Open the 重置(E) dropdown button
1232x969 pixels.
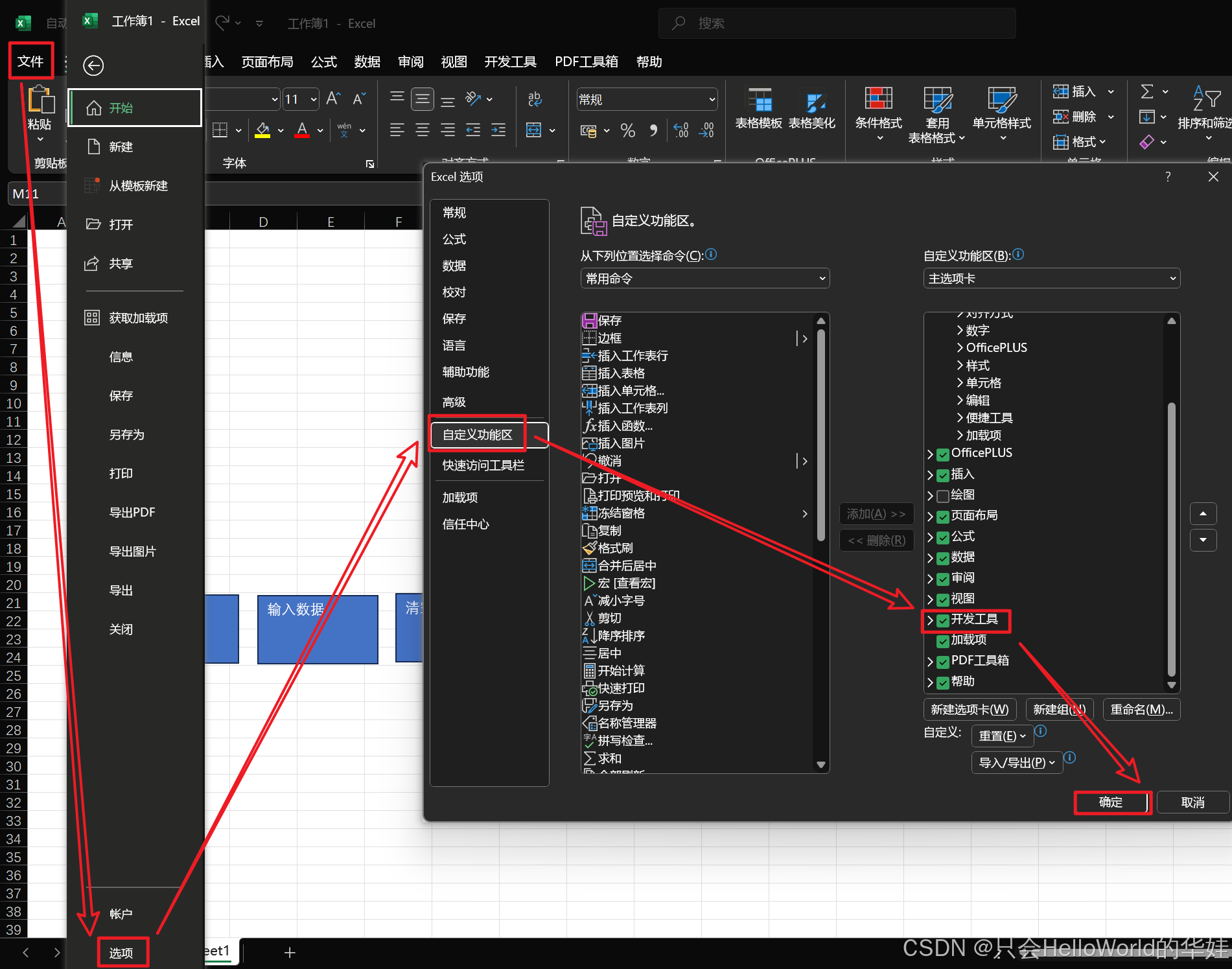[x=1002, y=736]
